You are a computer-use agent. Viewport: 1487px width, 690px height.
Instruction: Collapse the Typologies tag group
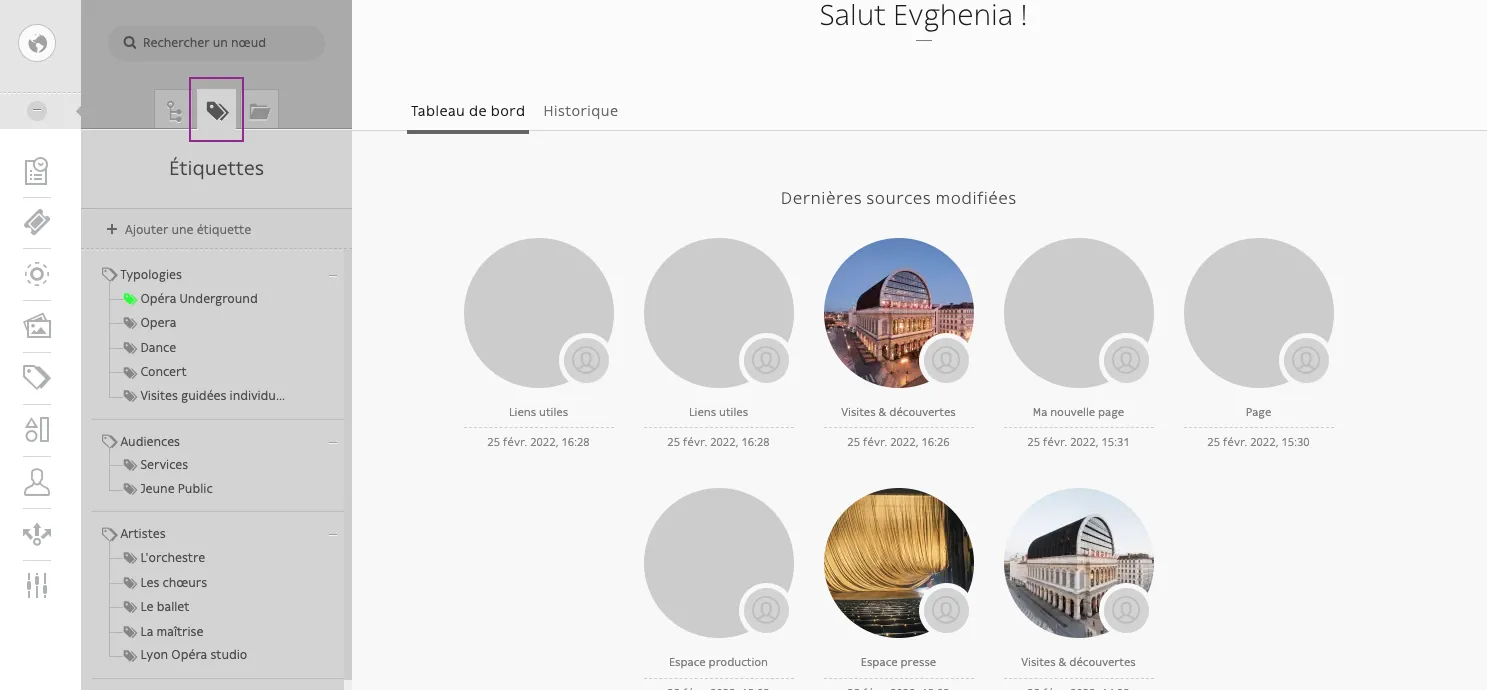333,275
